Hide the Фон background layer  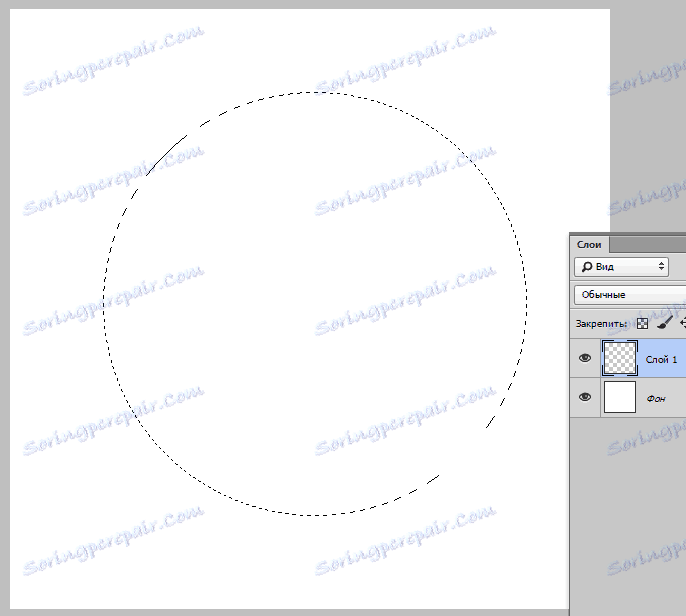coord(585,397)
